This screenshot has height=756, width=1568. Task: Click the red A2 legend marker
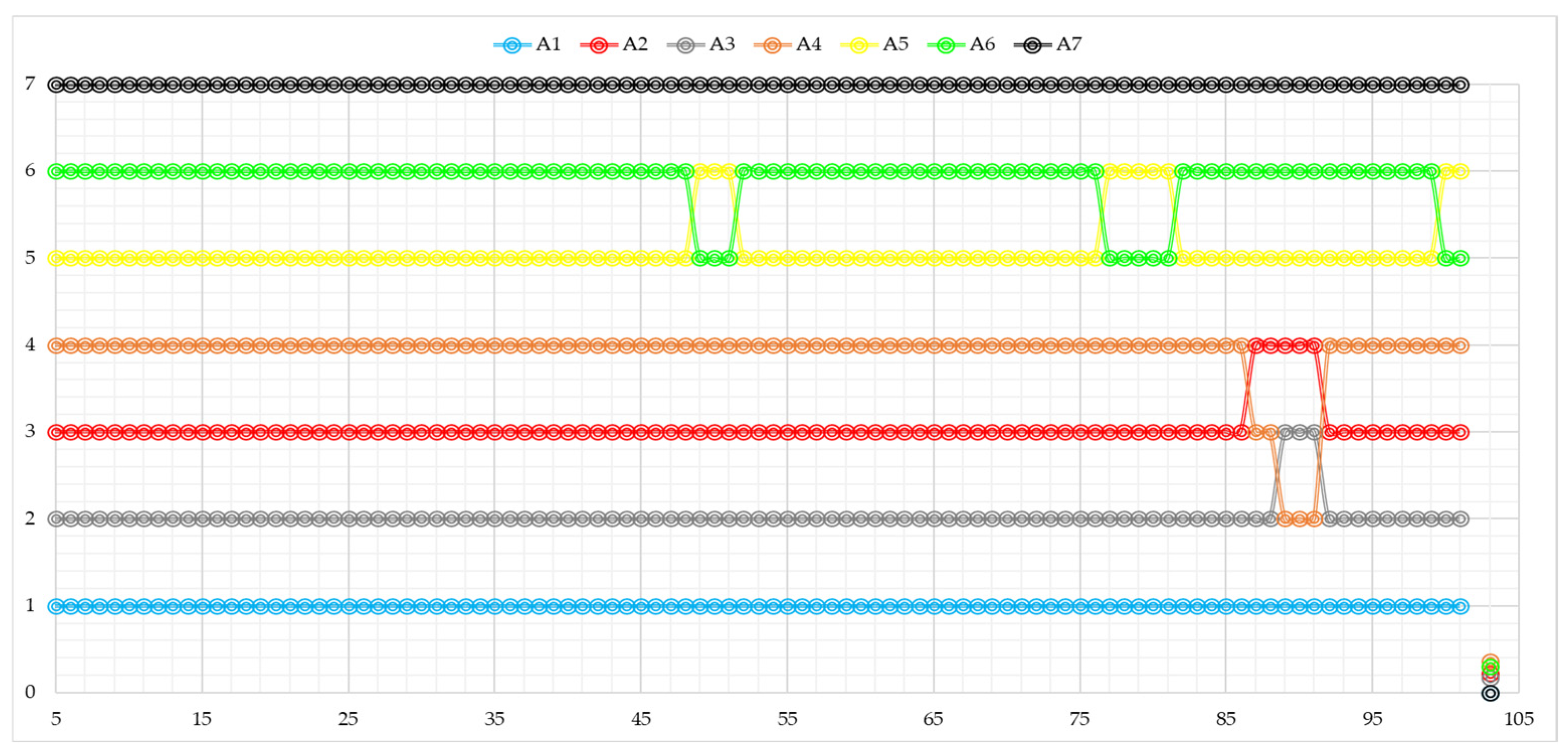599,46
